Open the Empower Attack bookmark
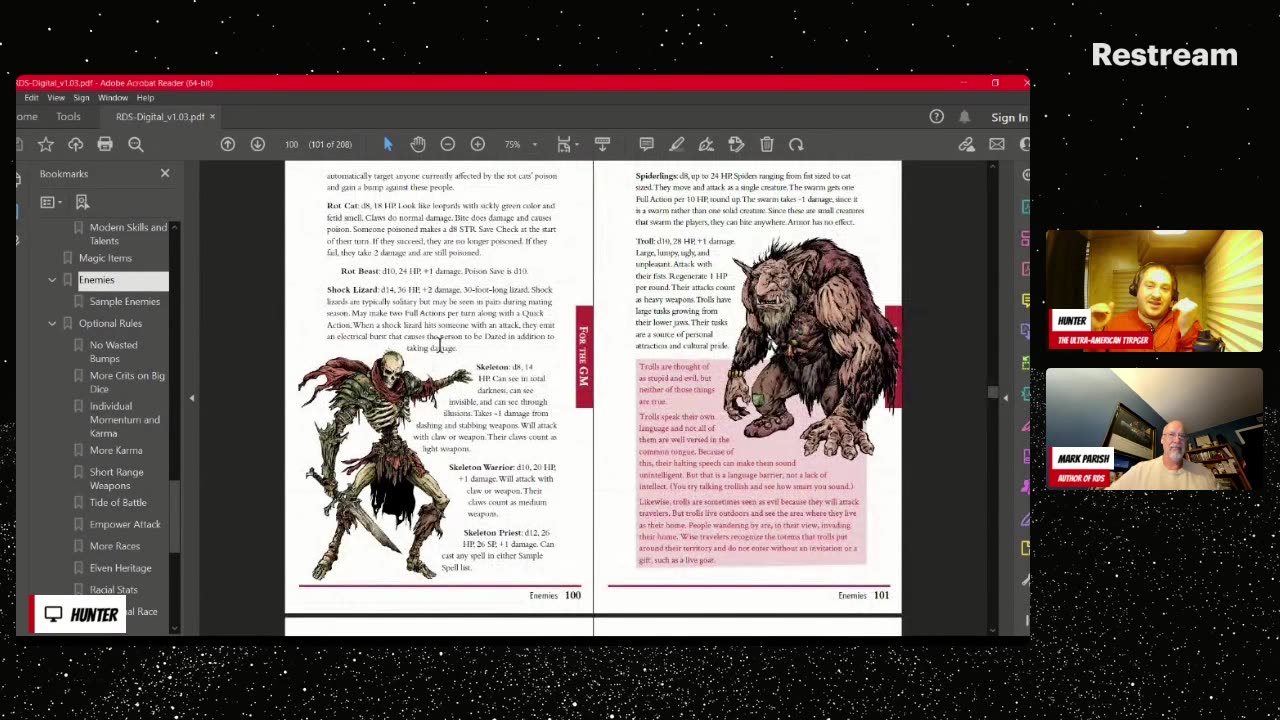This screenshot has height=720, width=1280. pyautogui.click(x=125, y=524)
